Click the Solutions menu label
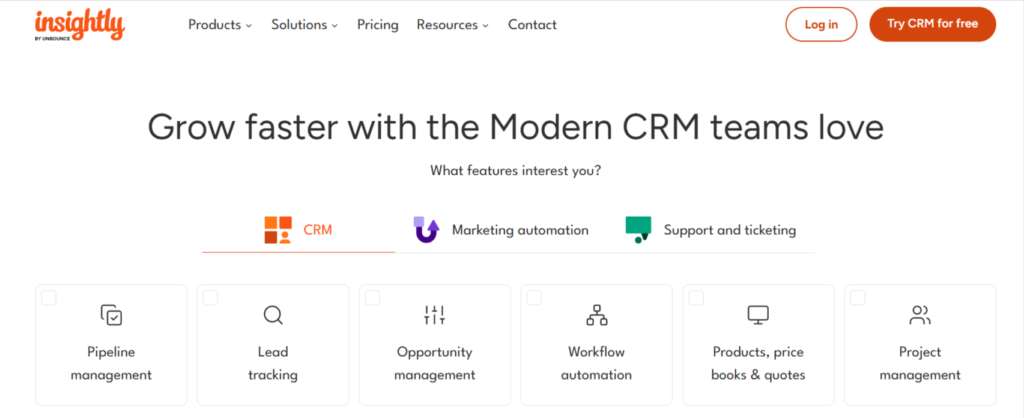1024x418 pixels. coord(299,25)
